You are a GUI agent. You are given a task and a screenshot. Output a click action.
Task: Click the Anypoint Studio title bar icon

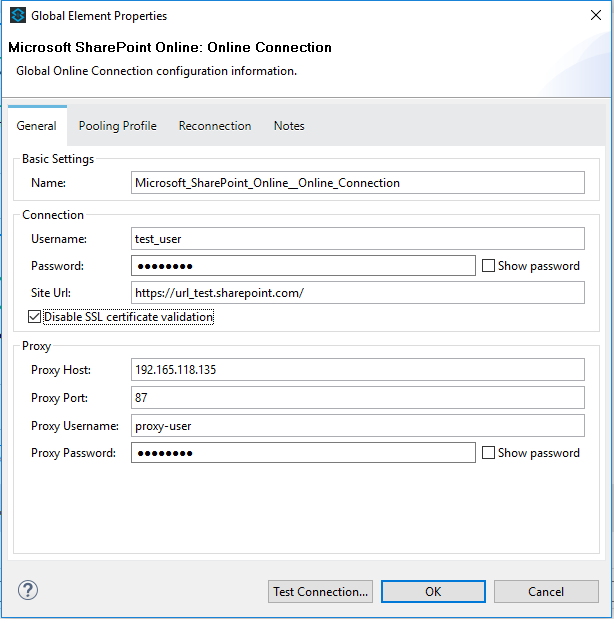click(x=17, y=16)
